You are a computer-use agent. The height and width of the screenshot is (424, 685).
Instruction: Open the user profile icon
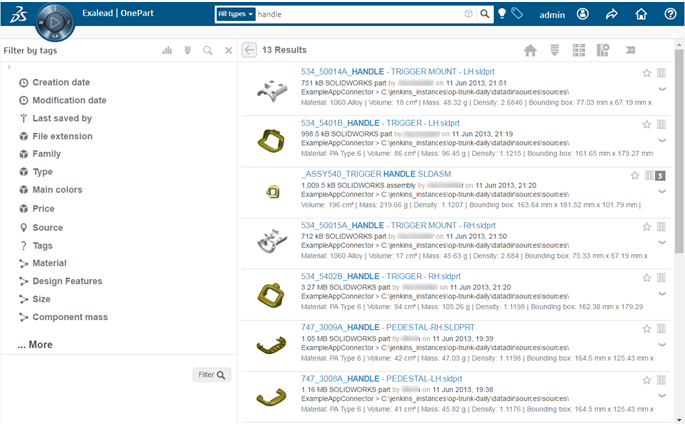coord(582,14)
